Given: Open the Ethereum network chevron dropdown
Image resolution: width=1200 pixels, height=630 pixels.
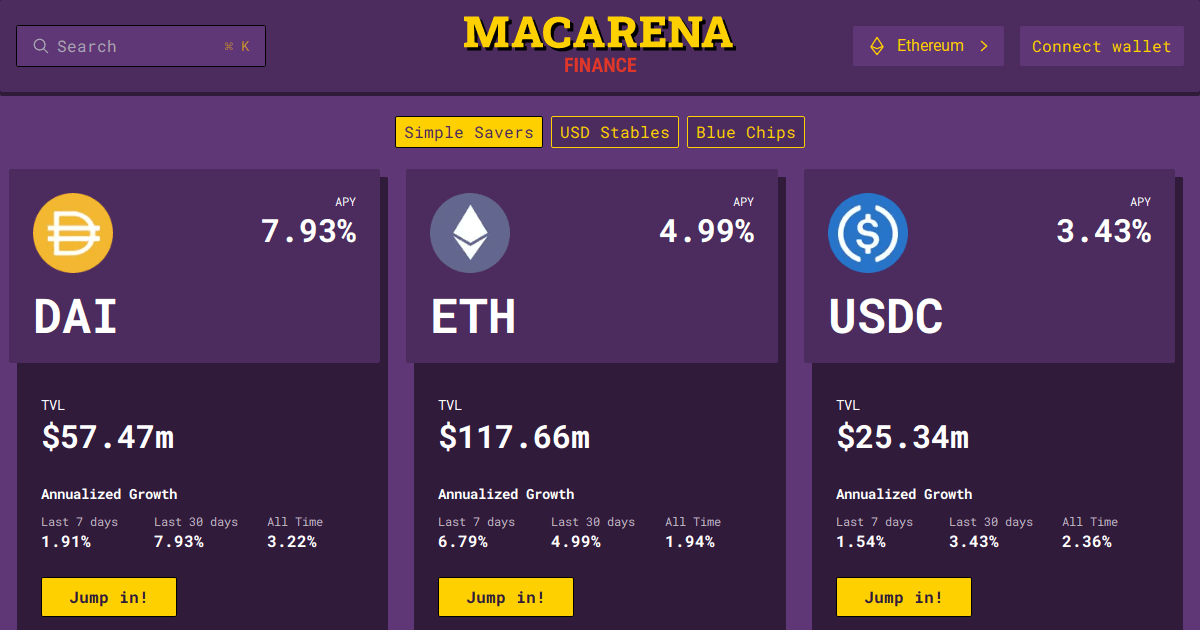Looking at the screenshot, I should tap(984, 45).
